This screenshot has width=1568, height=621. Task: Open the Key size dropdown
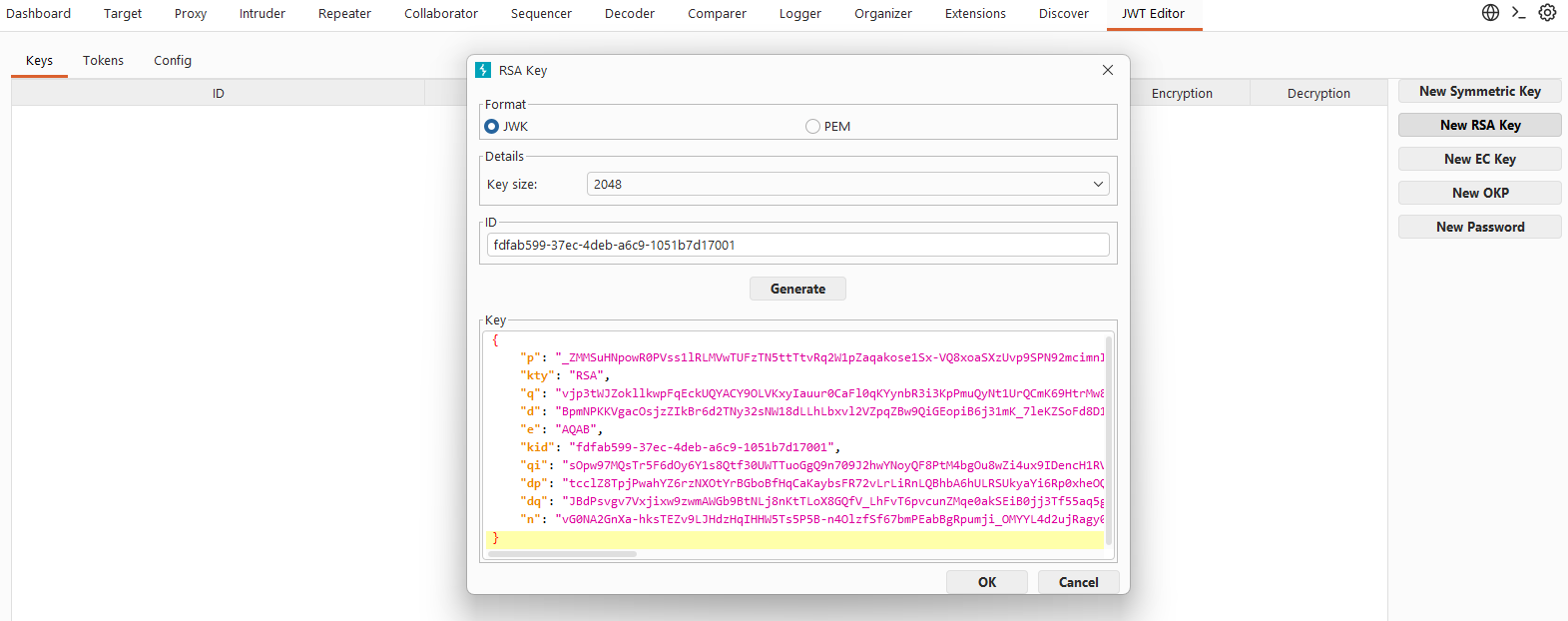pos(848,184)
